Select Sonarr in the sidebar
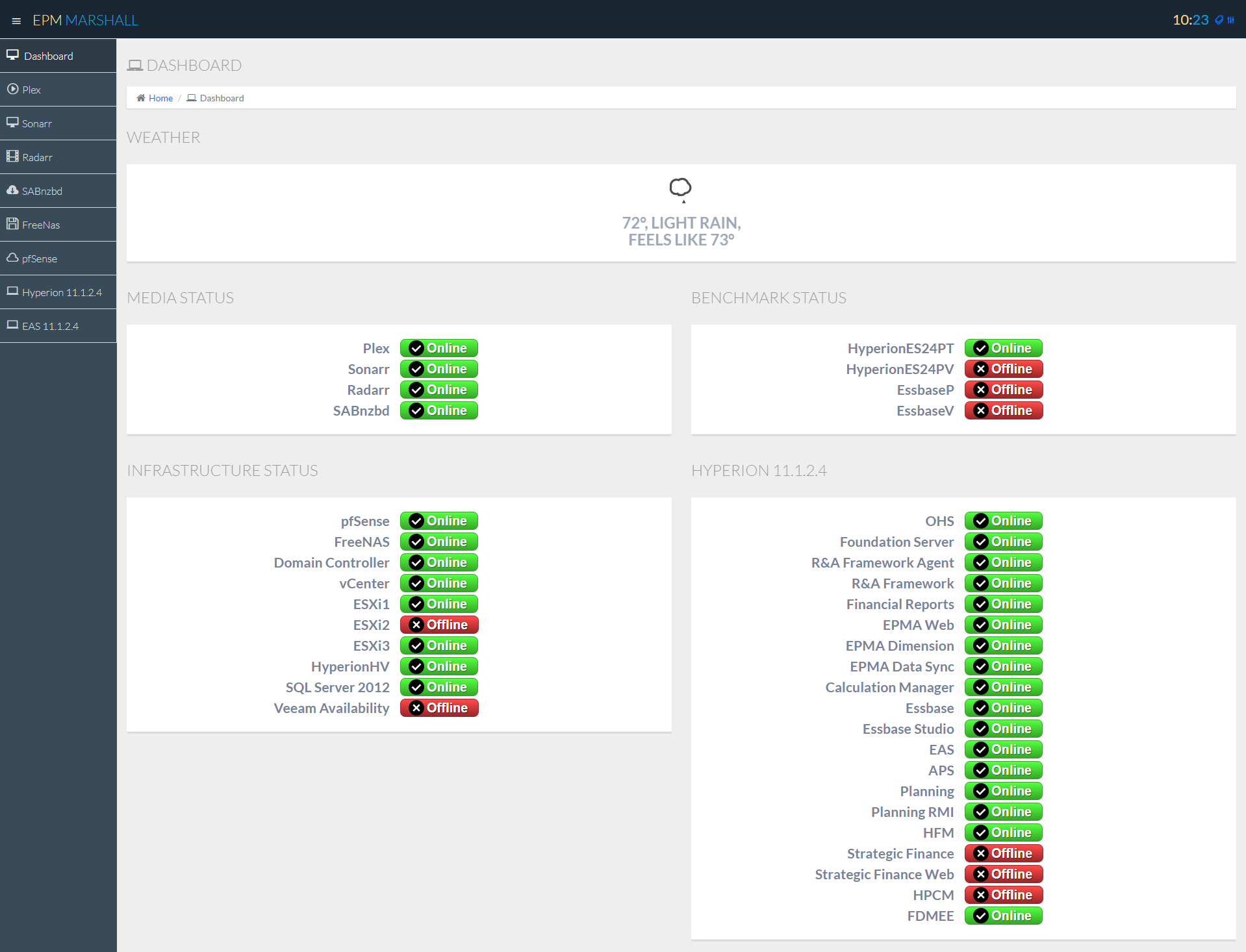 [58, 123]
